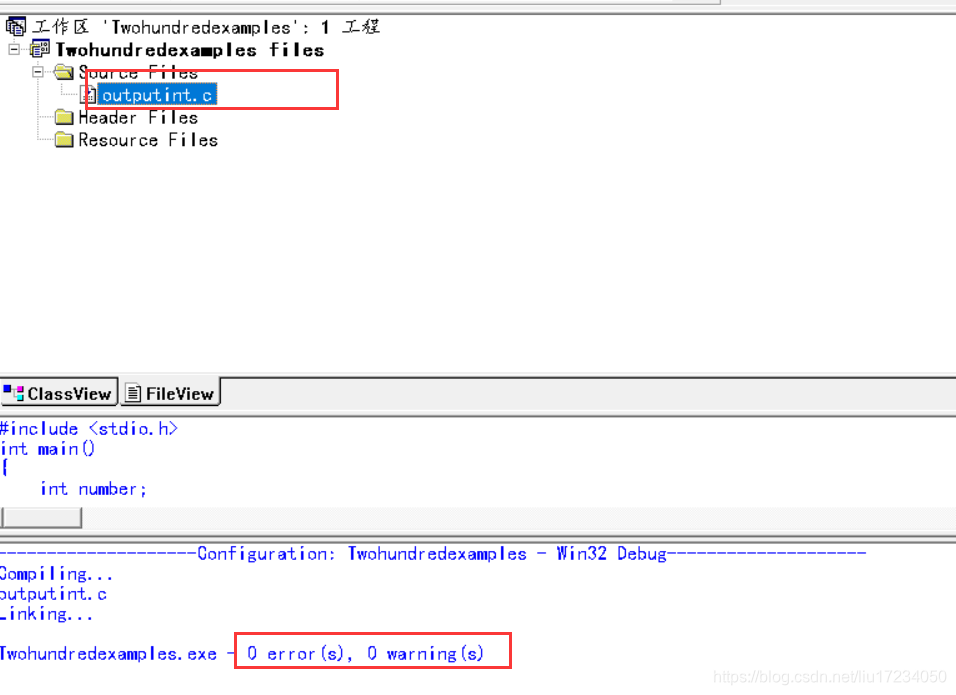Screen dimensions: 956x695
Task: Click the 0 error(s), 0 warning(s) message
Action: (x=370, y=652)
